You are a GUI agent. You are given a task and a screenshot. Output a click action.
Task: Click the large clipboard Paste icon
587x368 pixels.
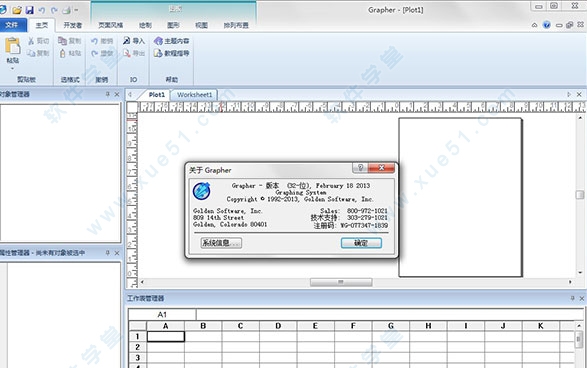coord(13,46)
